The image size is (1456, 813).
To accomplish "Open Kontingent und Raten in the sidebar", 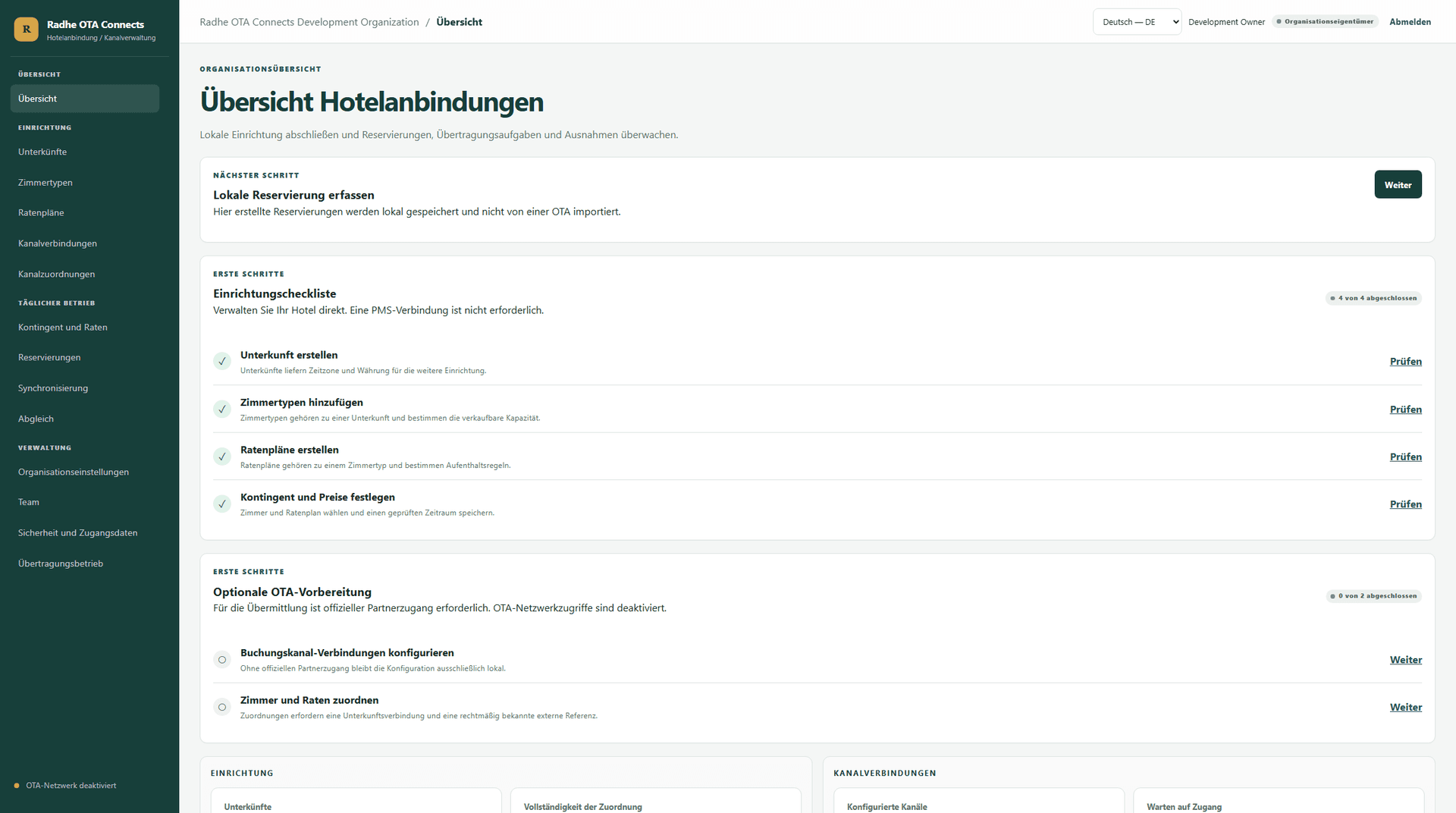I will (85, 328).
